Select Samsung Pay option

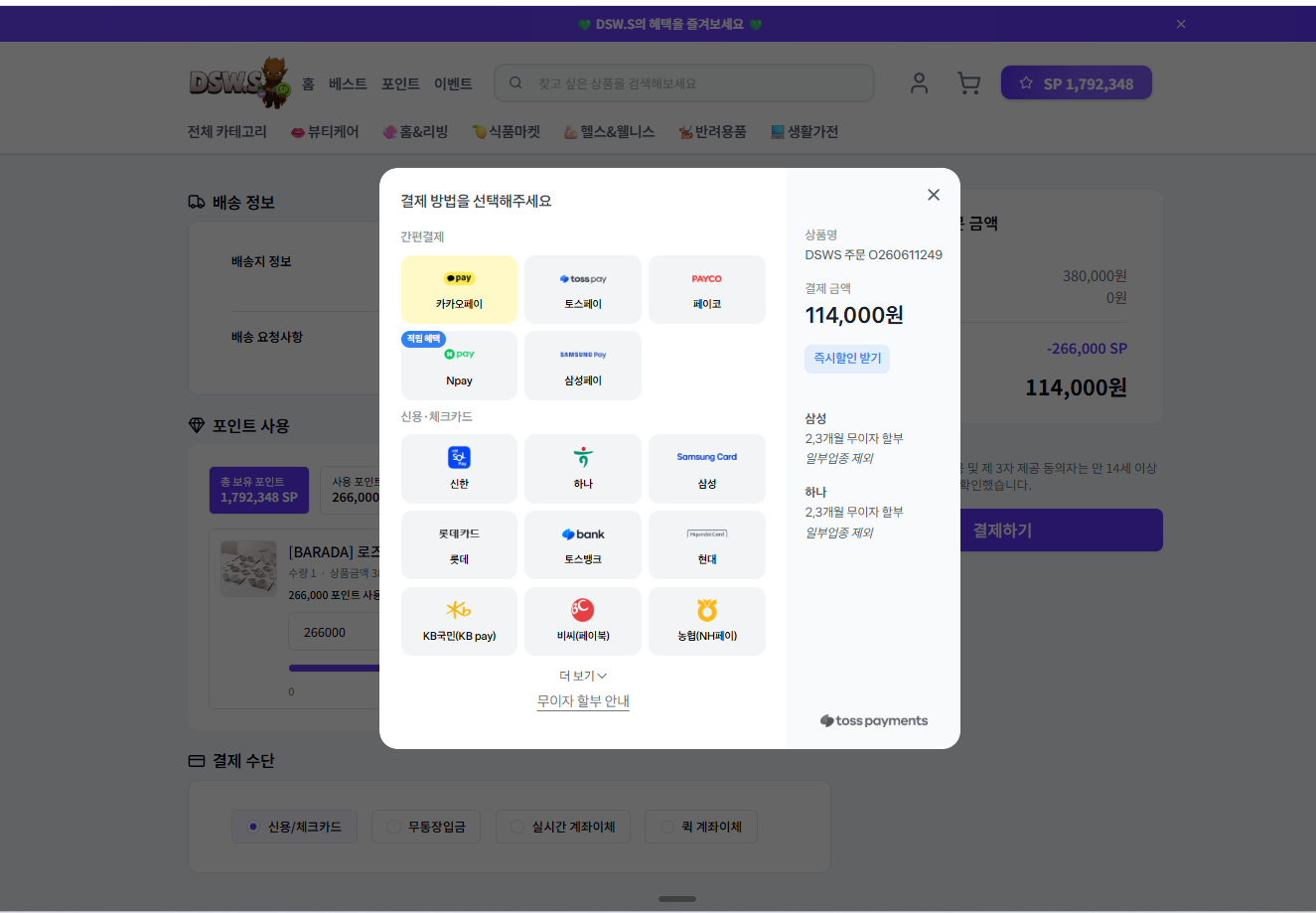point(583,366)
